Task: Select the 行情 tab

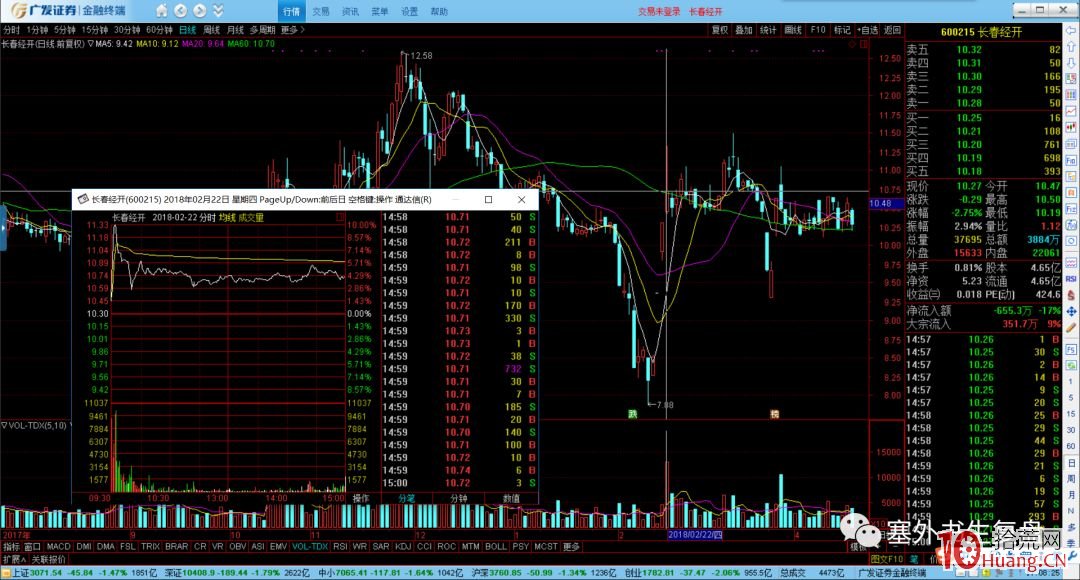Action: tap(291, 11)
